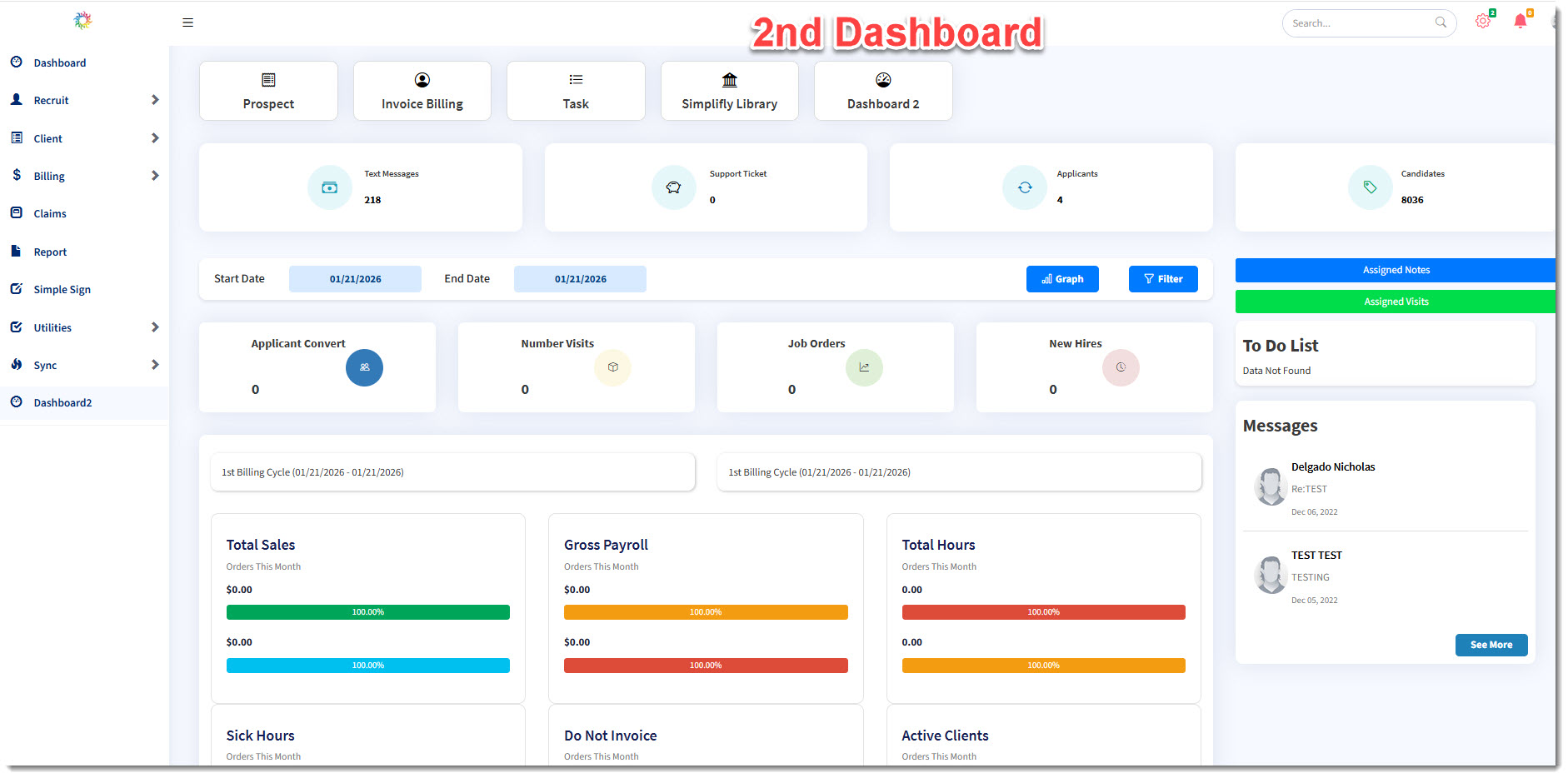
Task: Click the notification bell icon
Action: [1520, 22]
